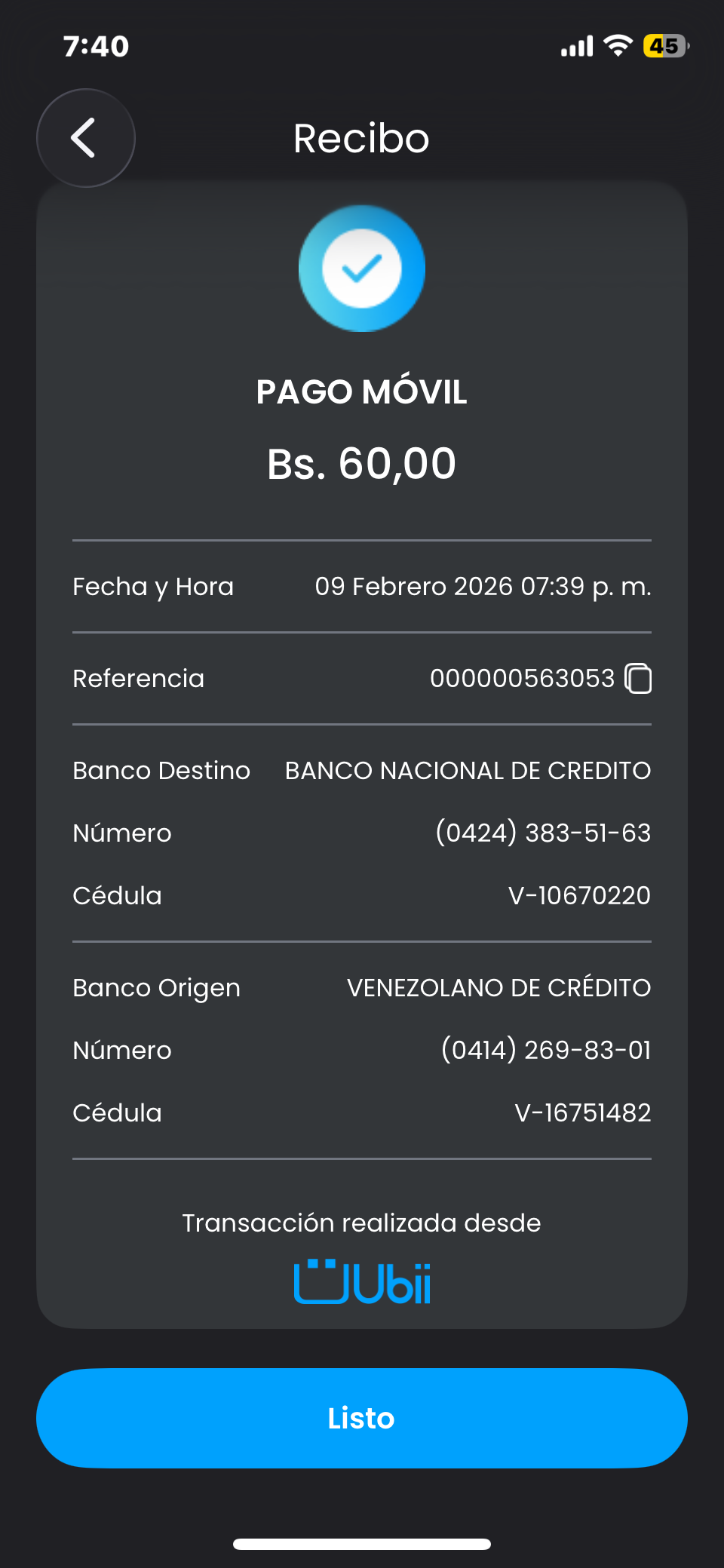Tap the PAGO MÓVIL heading
Viewport: 724px width, 1568px height.
pos(361,392)
